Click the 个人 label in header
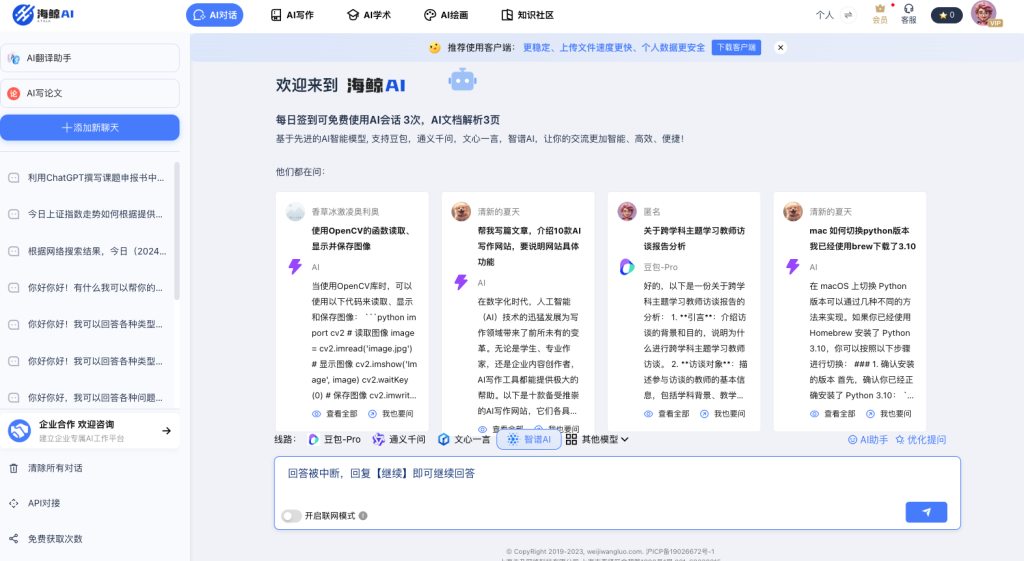 [x=825, y=15]
